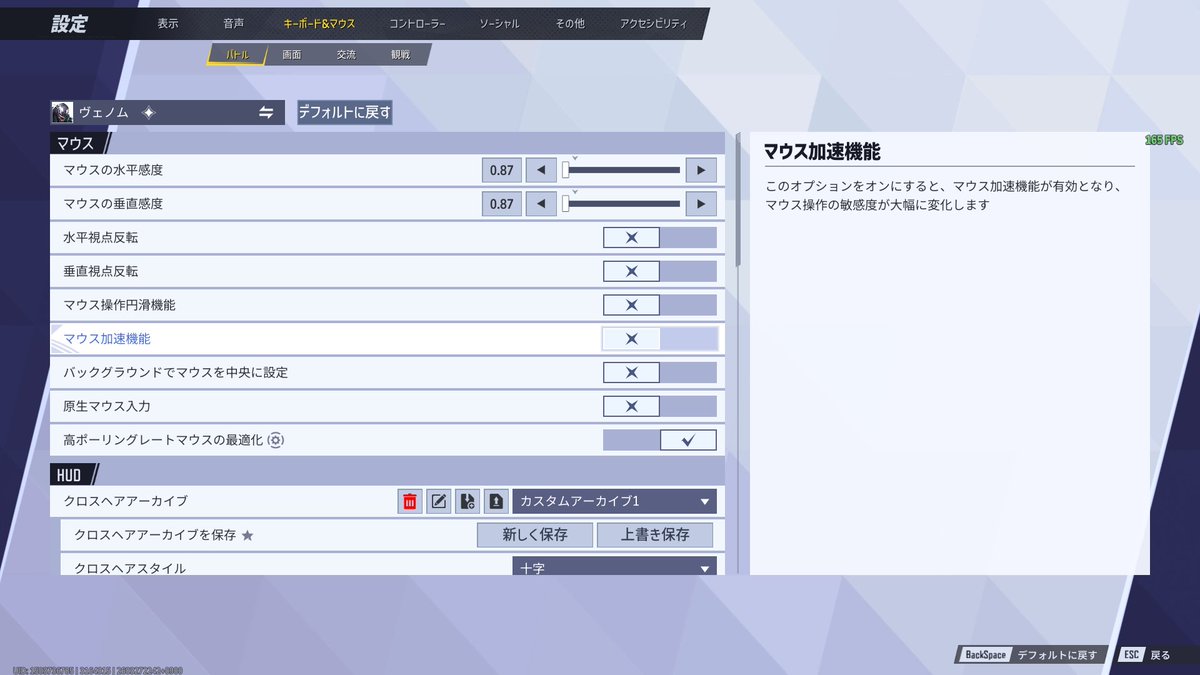This screenshot has height=675, width=1200.
Task: Enable マウス加速機能 toggle
Action: [x=660, y=339]
